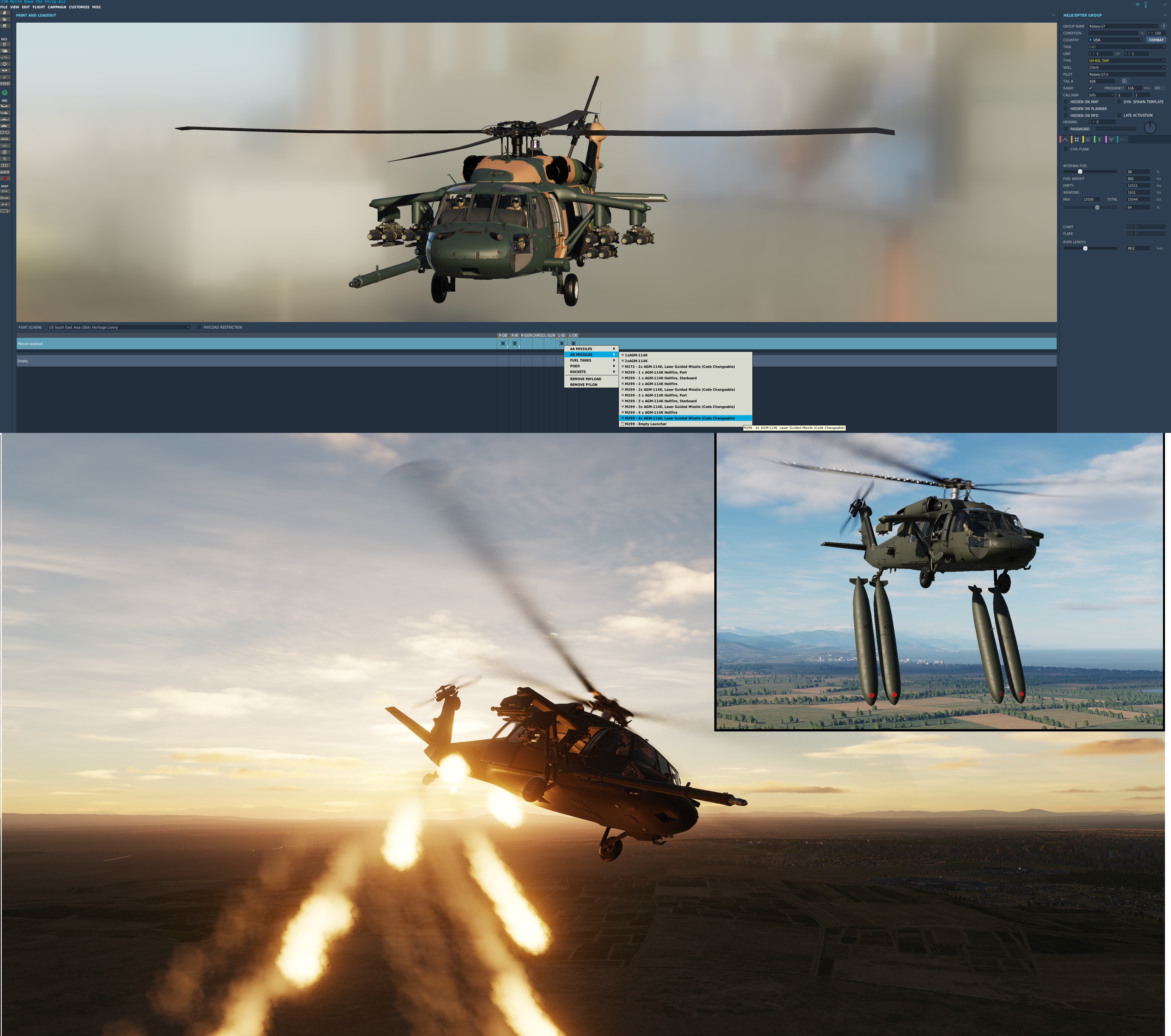1171x1036 pixels.
Task: Open the Skill dropdown showing Client
Action: (x=1126, y=68)
